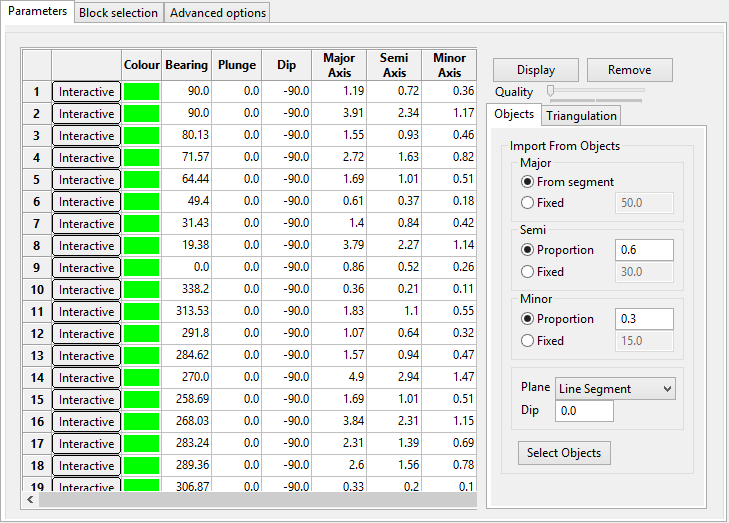
Task: Select Minor Fixed radio option
Action: (528, 341)
